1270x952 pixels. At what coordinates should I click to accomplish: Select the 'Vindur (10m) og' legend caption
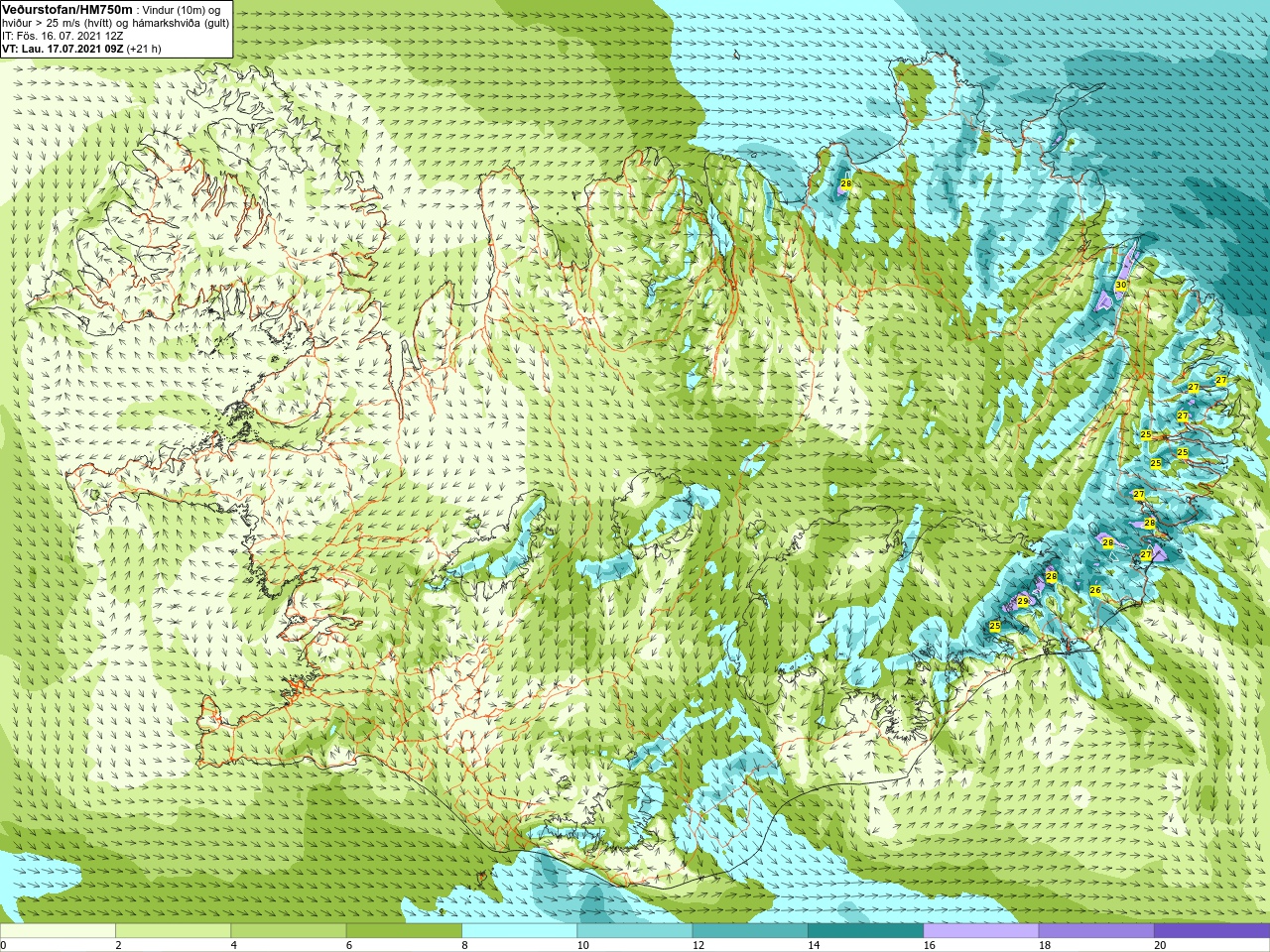[x=182, y=10]
